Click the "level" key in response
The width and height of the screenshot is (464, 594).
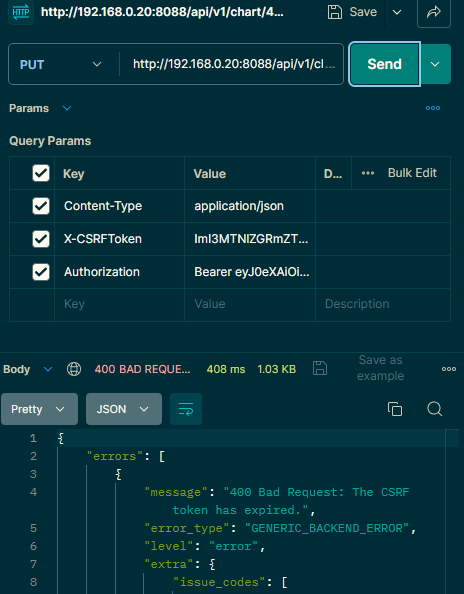(x=169, y=546)
